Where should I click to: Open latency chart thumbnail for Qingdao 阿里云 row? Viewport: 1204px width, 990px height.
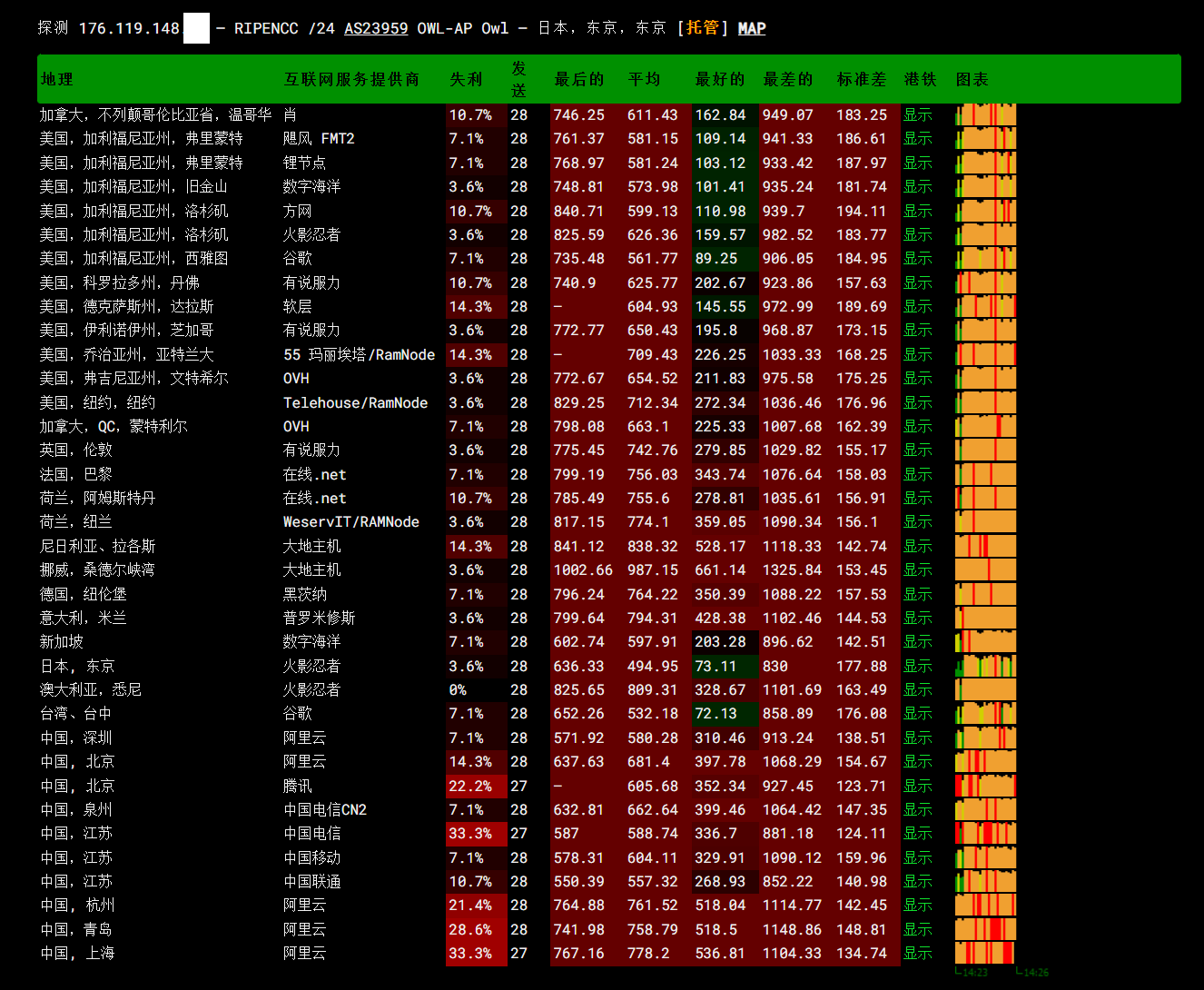[x=985, y=929]
